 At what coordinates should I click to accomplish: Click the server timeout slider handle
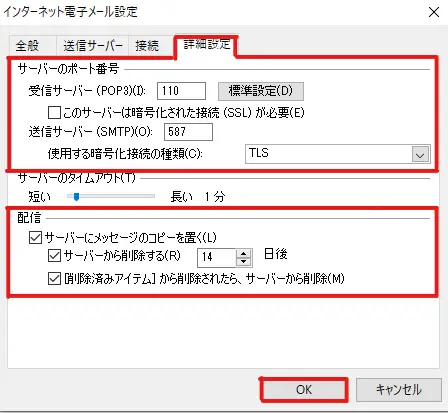click(76, 197)
